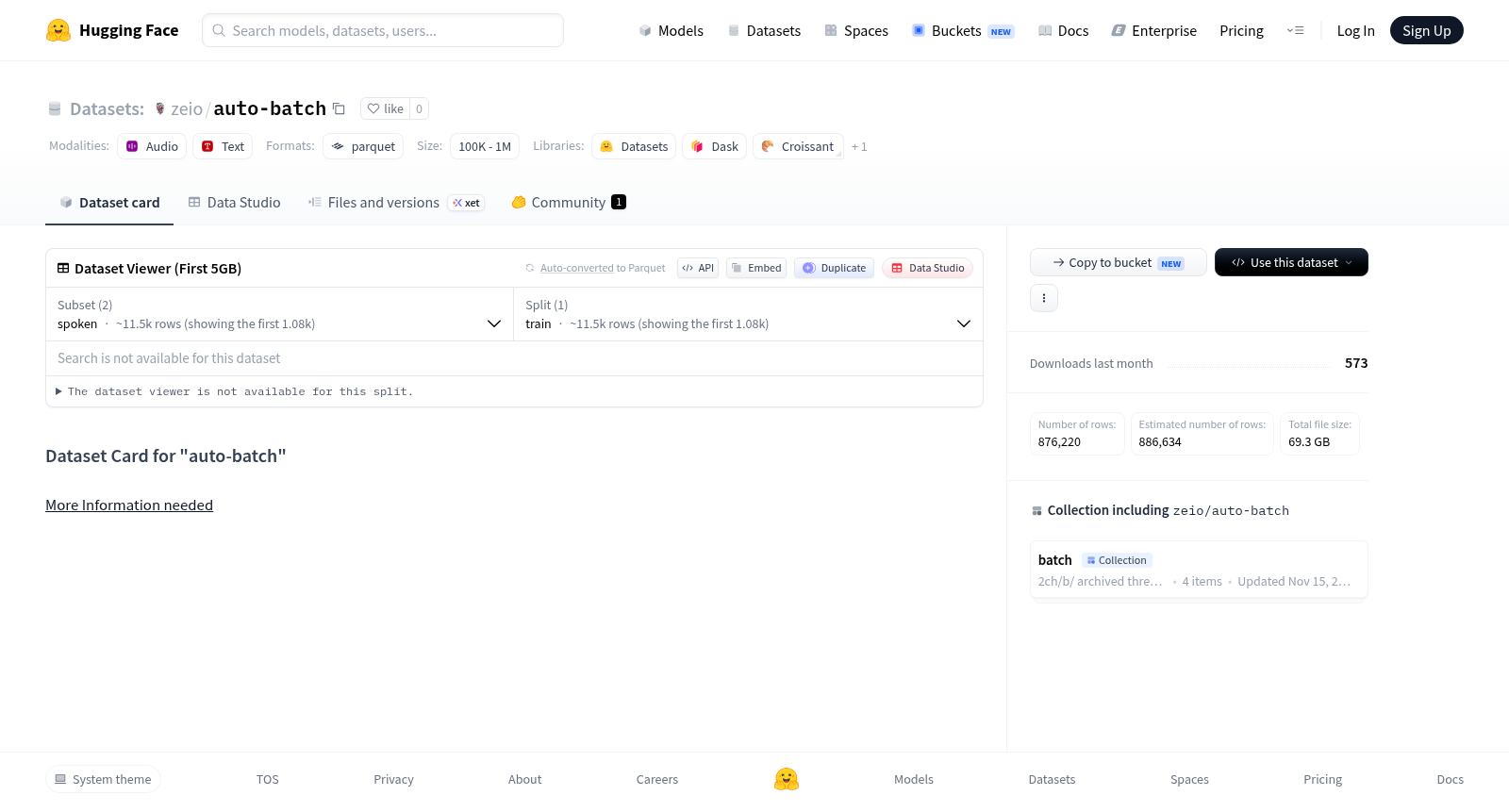The image size is (1509, 812).
Task: Show additional libraries with +1
Action: [859, 146]
